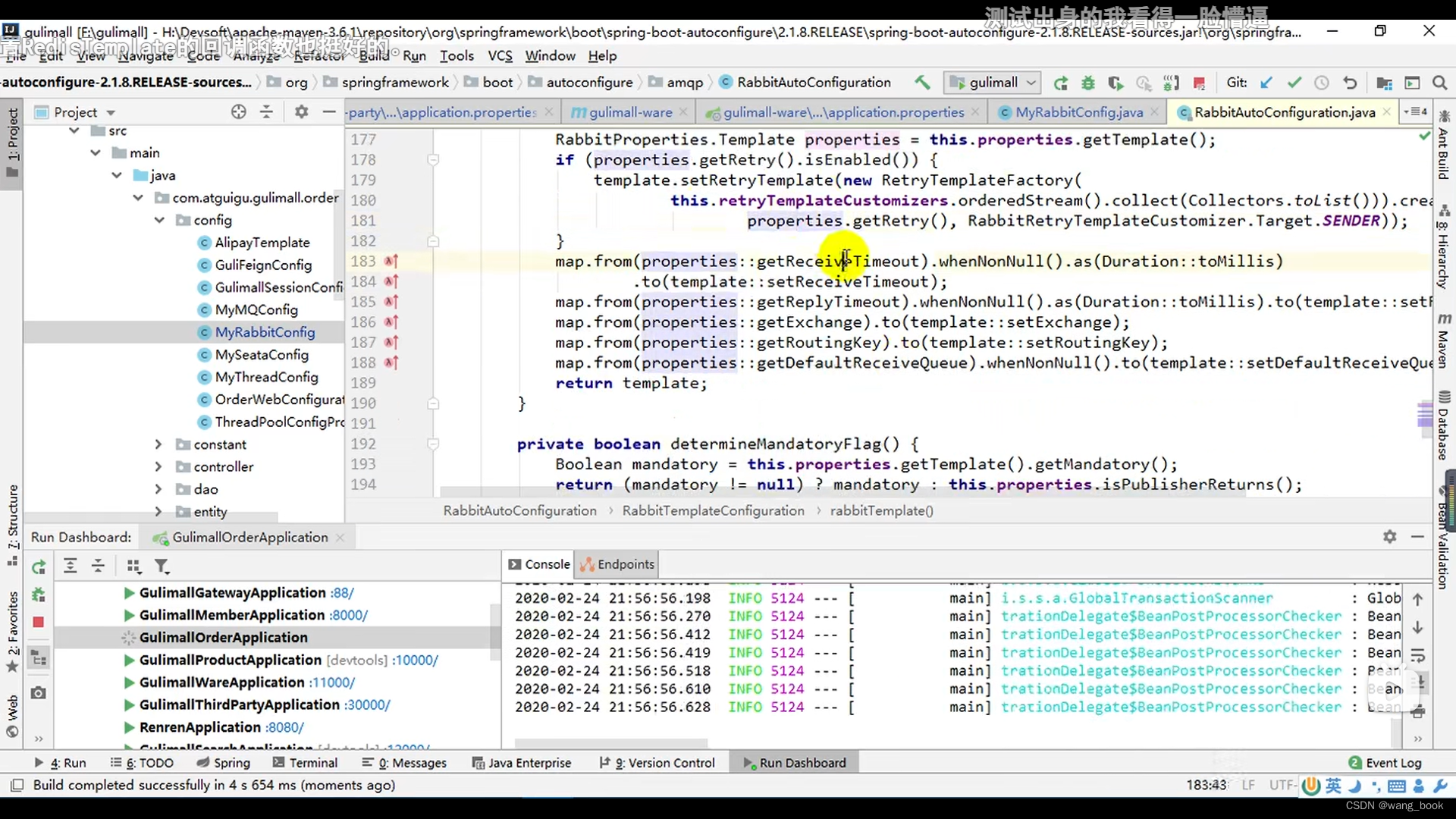Select GulimallGatewayApplication in the dashboard
This screenshot has width=1456, height=819.
(232, 593)
